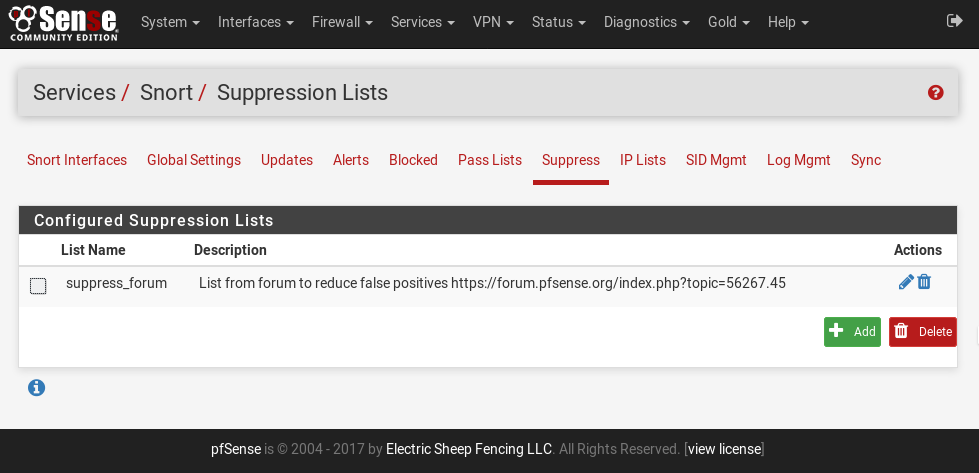The height and width of the screenshot is (473, 979).
Task: Switch to the Global Settings tab
Action: pos(194,160)
